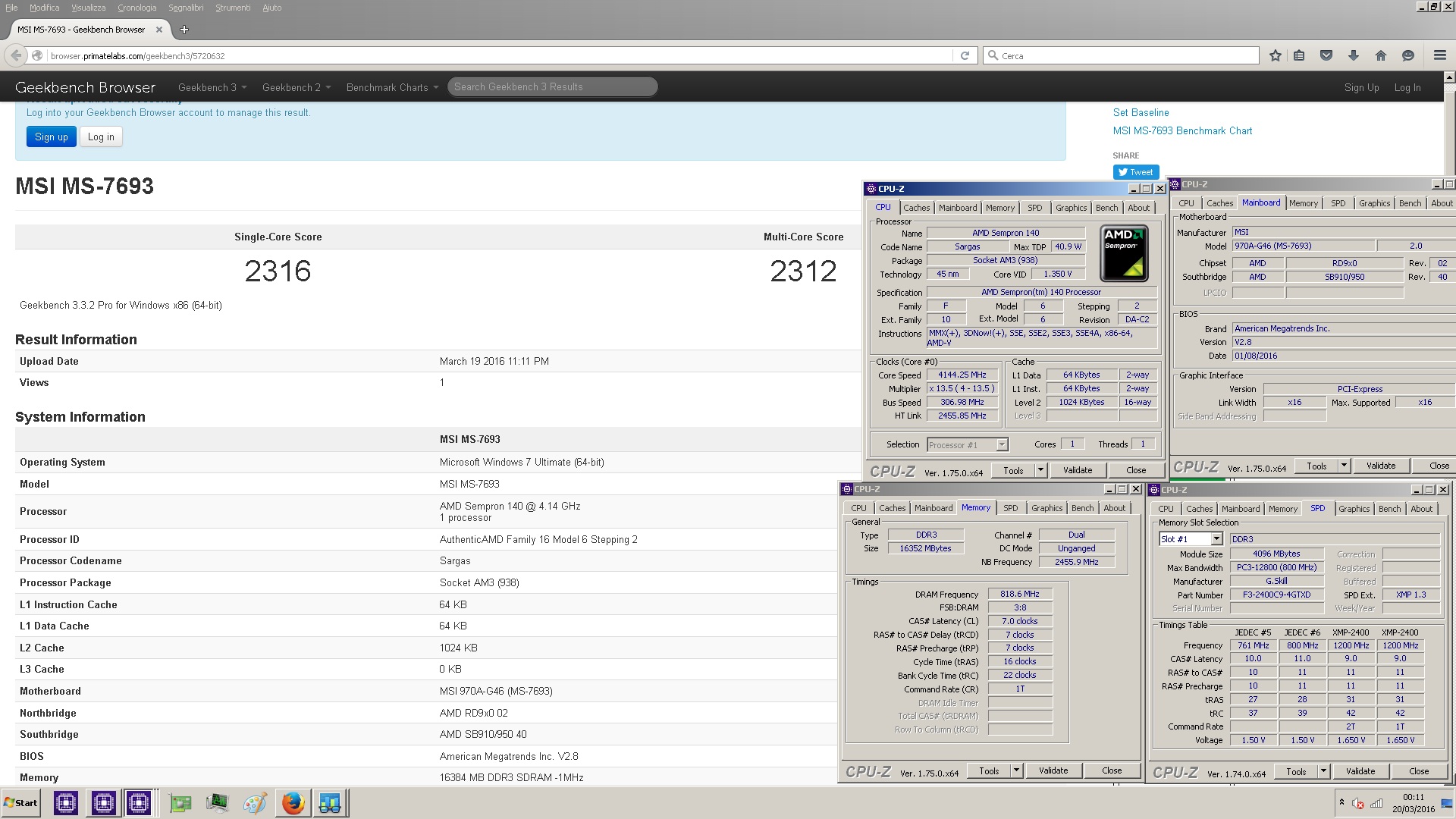Open the Cronologia menu

136,8
